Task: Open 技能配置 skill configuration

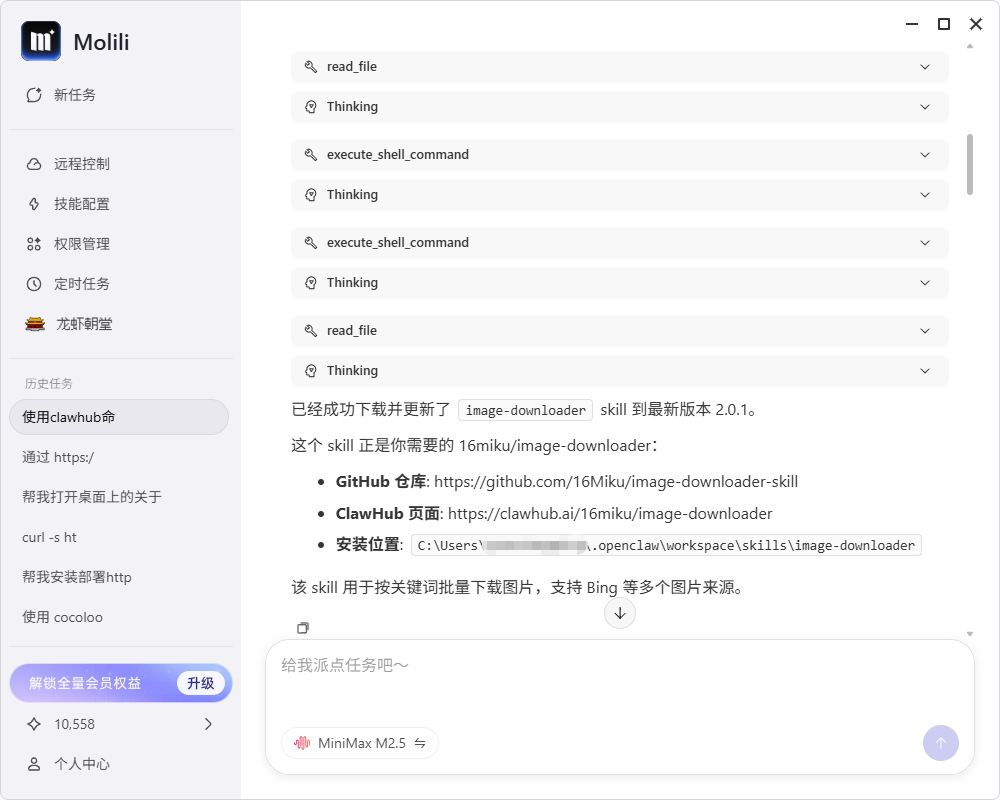Action: [81, 204]
